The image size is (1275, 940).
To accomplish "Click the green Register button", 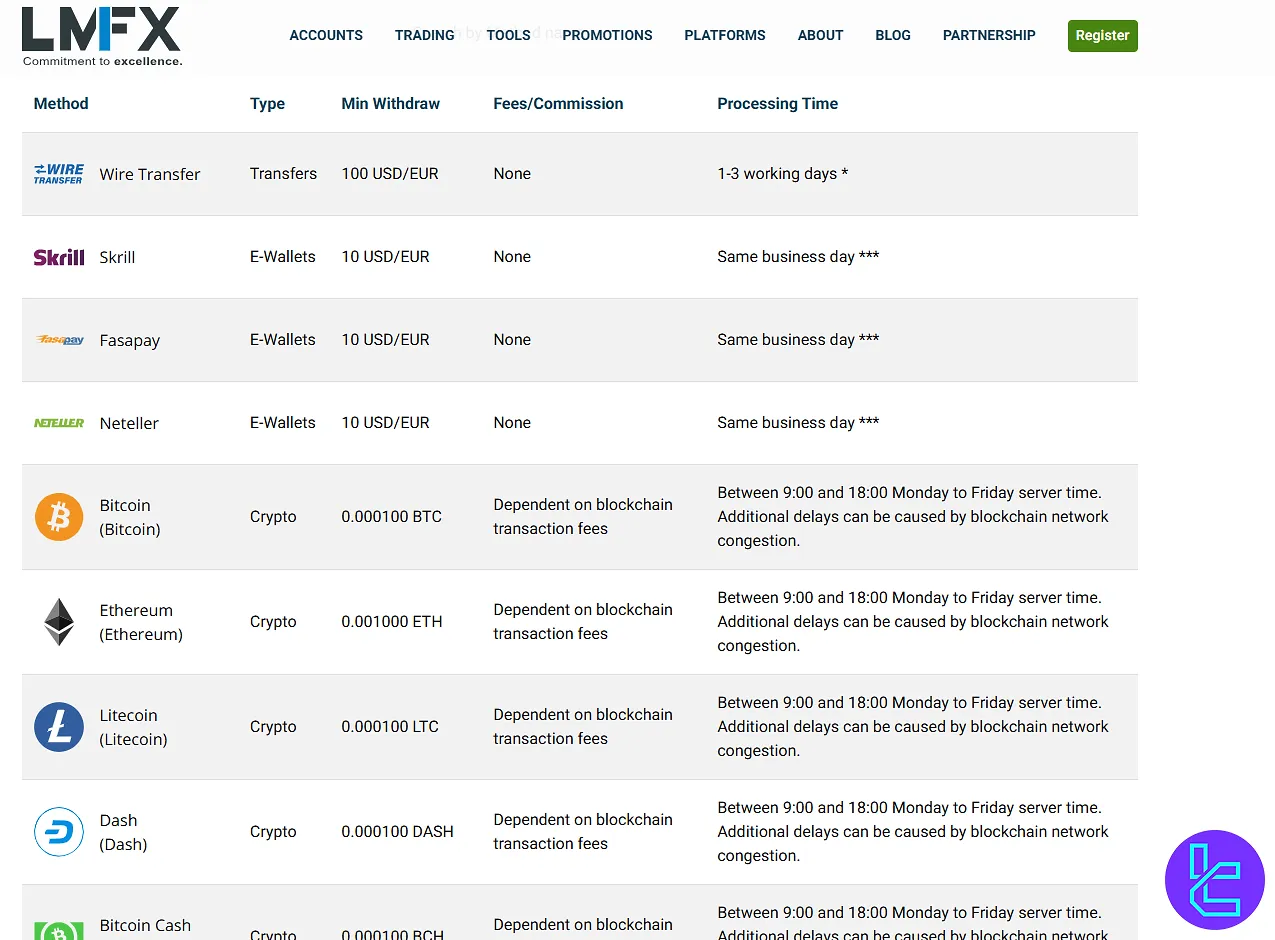I will click(x=1103, y=36).
